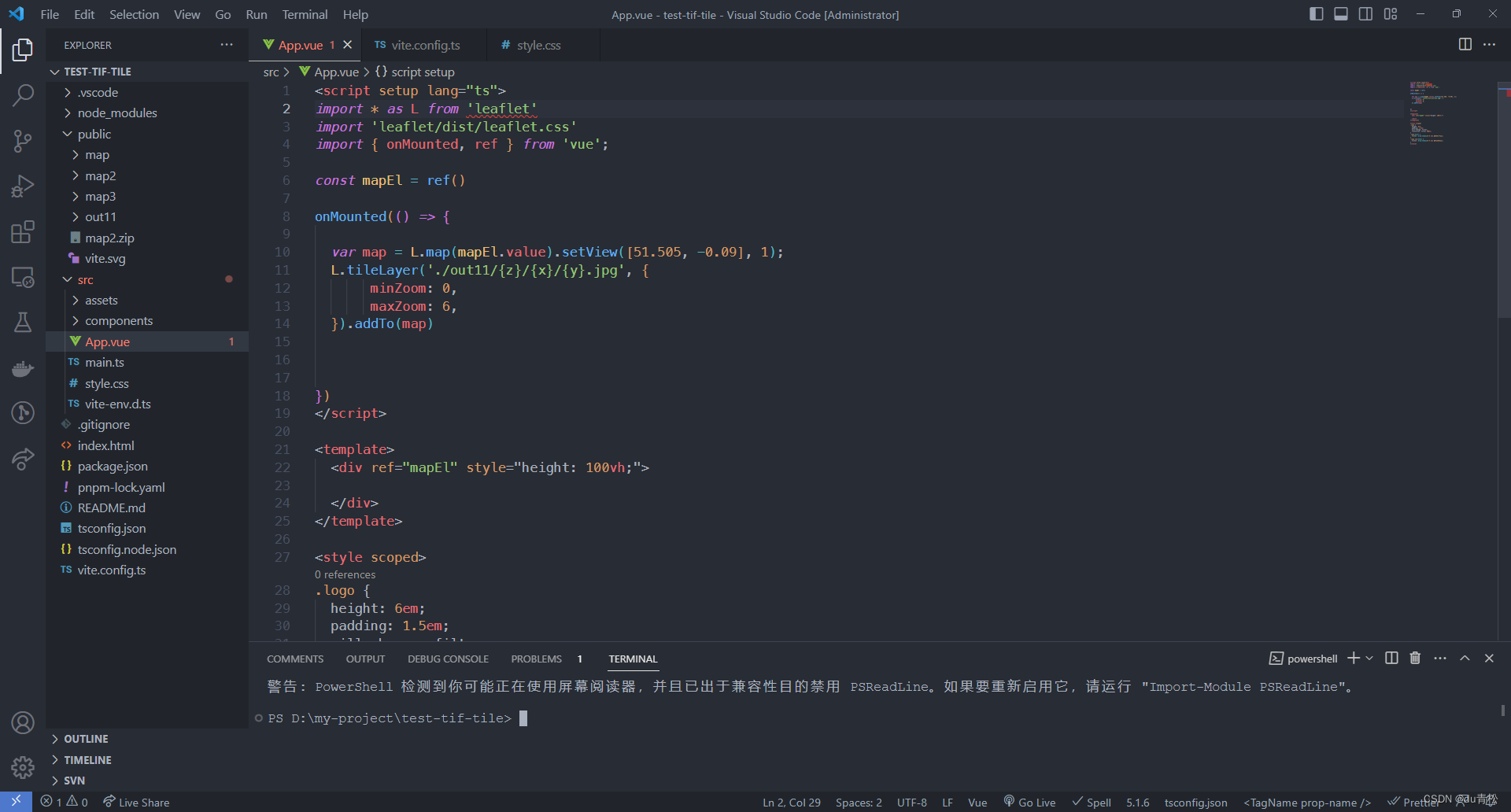1511x812 pixels.
Task: Toggle Spell checker in status bar
Action: pos(1092,802)
